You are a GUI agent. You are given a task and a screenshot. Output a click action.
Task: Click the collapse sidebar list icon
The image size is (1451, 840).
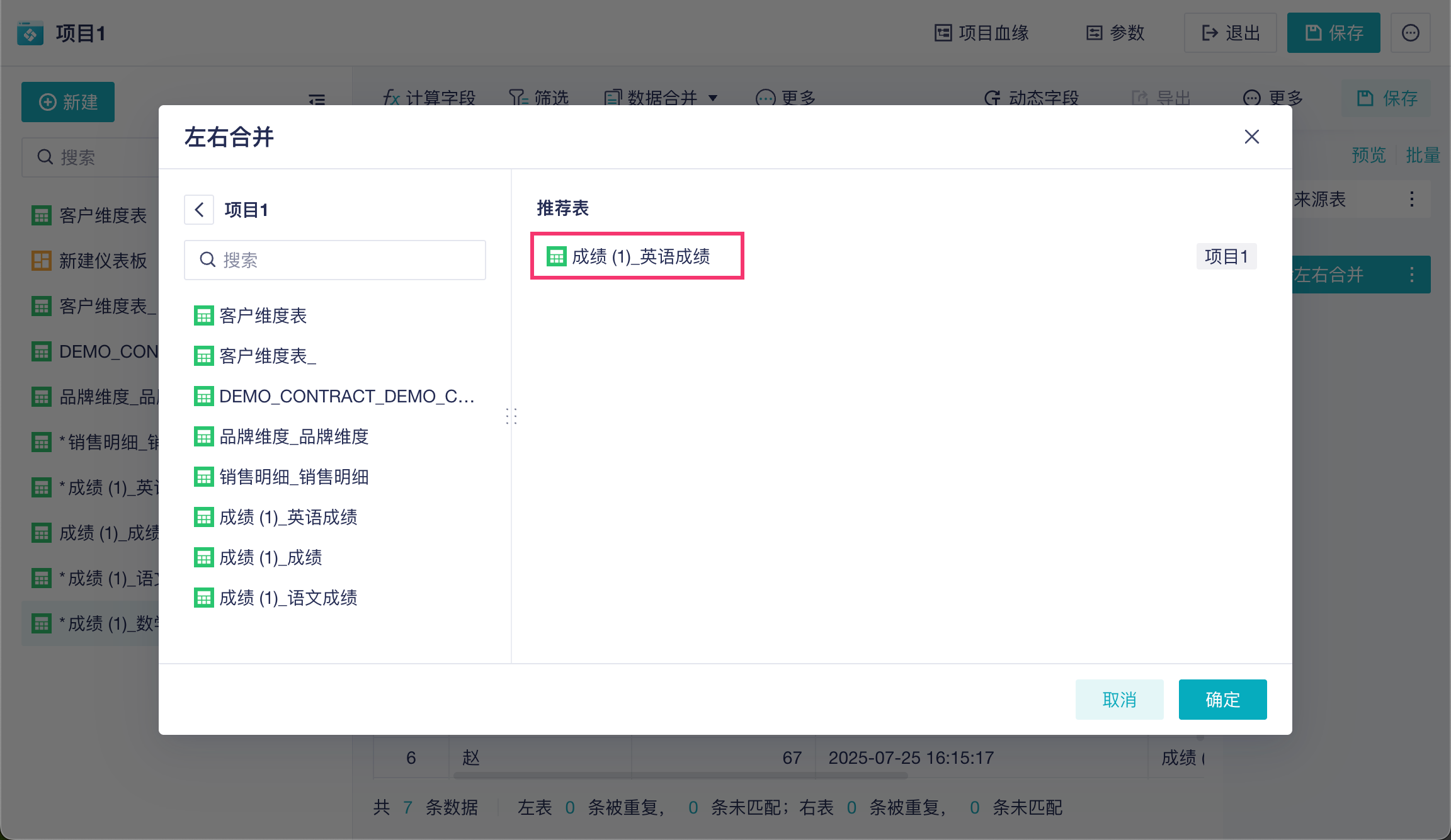click(x=317, y=99)
